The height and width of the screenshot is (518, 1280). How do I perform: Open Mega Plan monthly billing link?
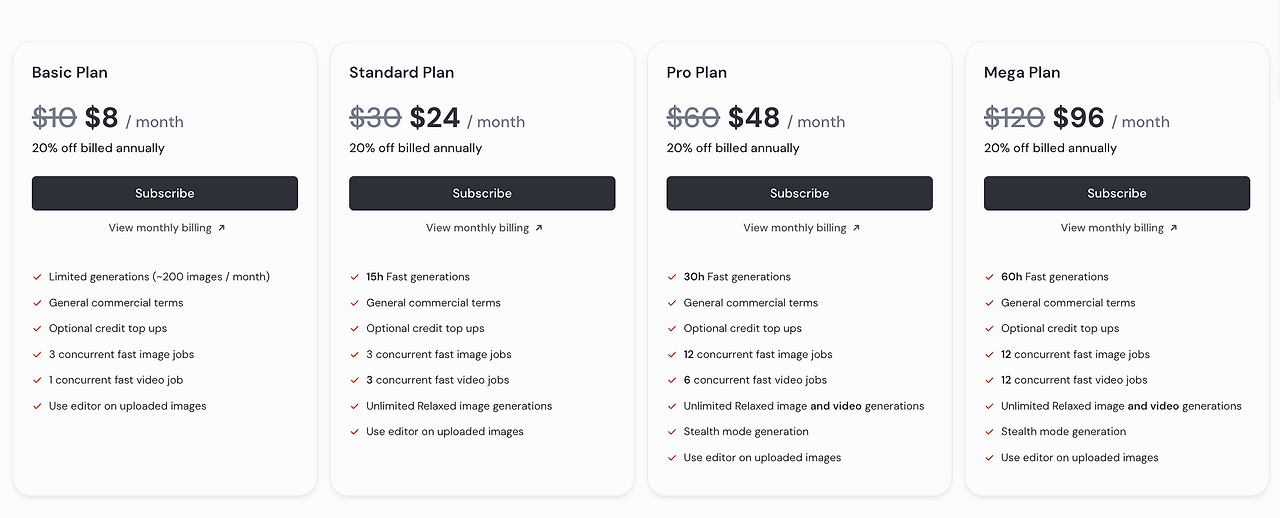pos(1112,228)
